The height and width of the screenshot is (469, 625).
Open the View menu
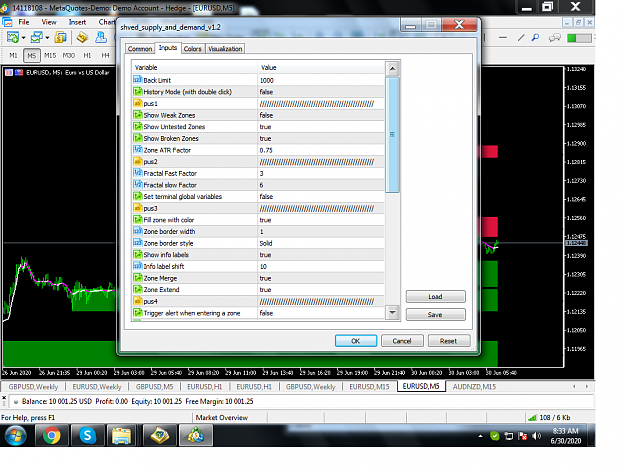coord(49,22)
